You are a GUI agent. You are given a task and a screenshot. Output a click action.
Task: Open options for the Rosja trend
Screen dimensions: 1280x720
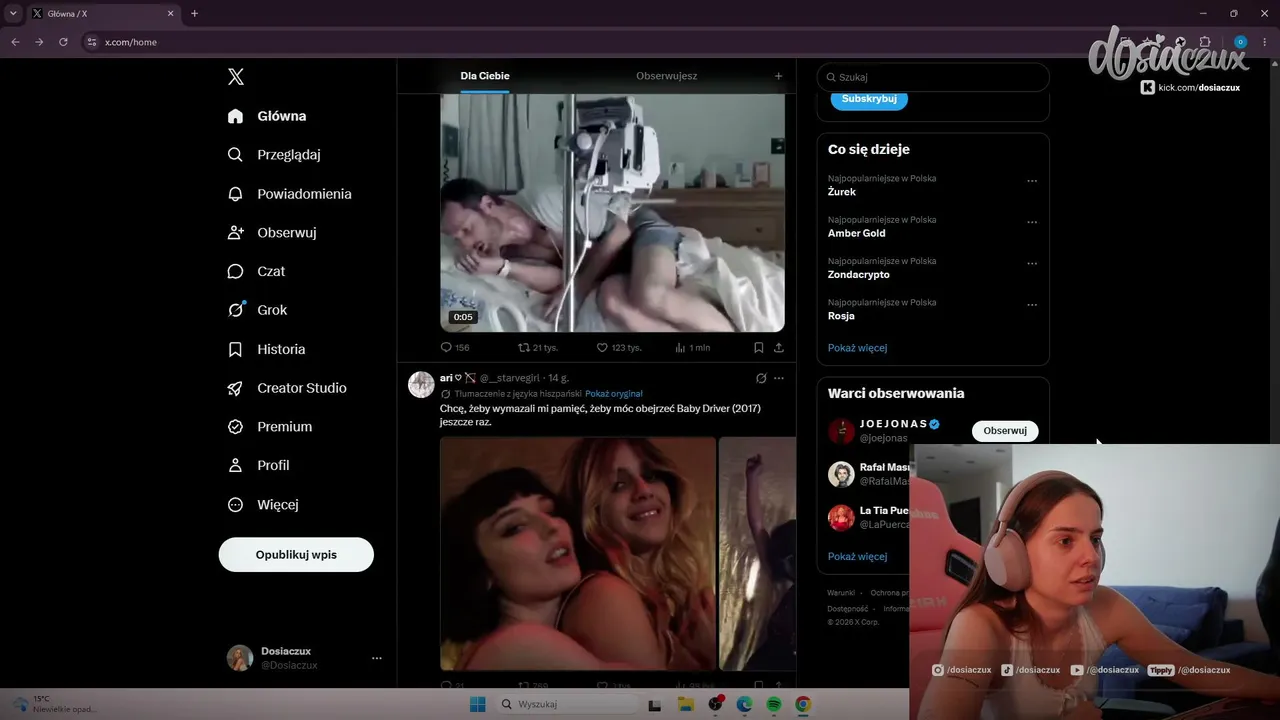click(1032, 305)
